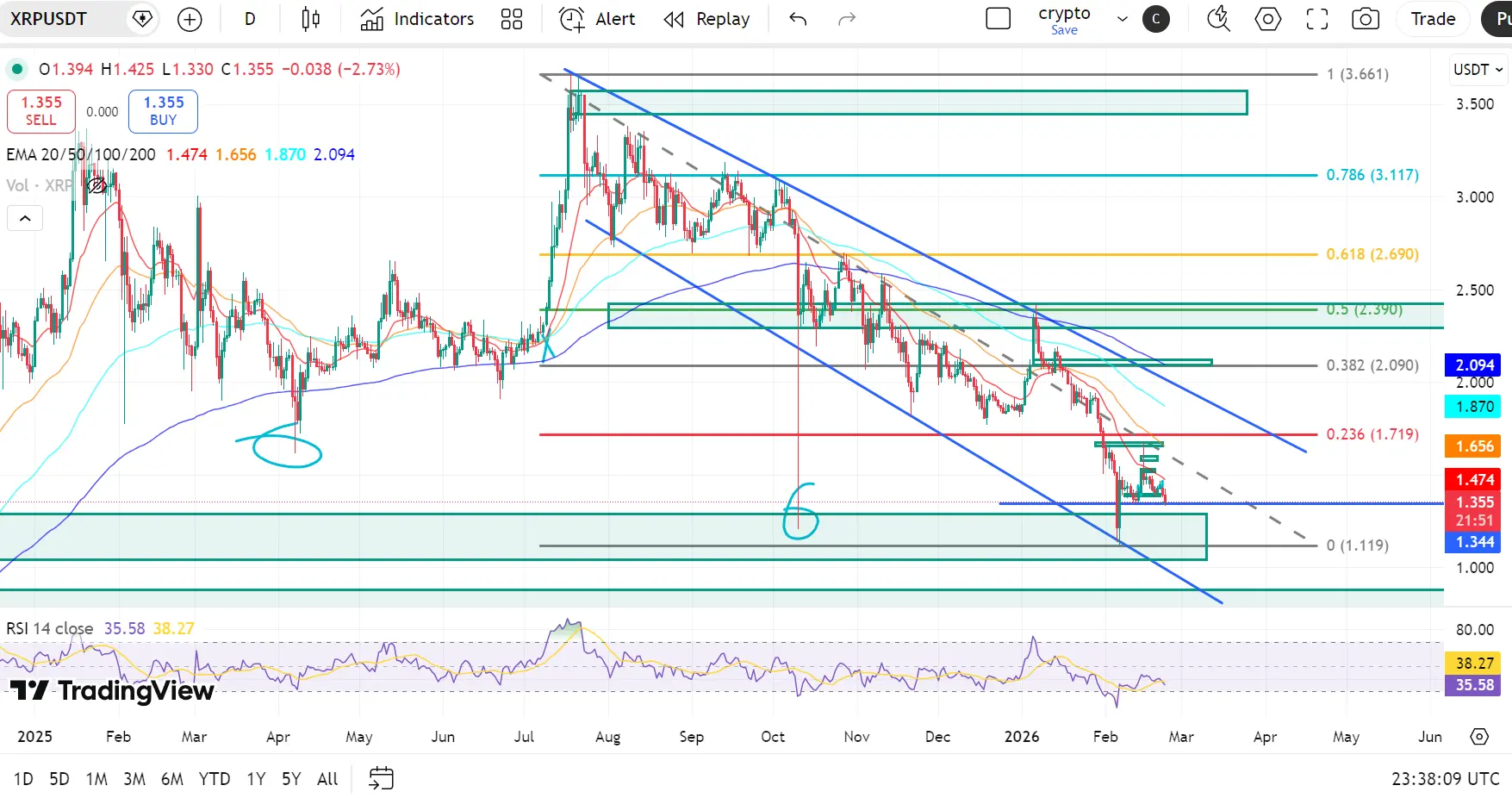Undo the last chart action
Viewport: 1512px width, 798px height.
[x=798, y=19]
